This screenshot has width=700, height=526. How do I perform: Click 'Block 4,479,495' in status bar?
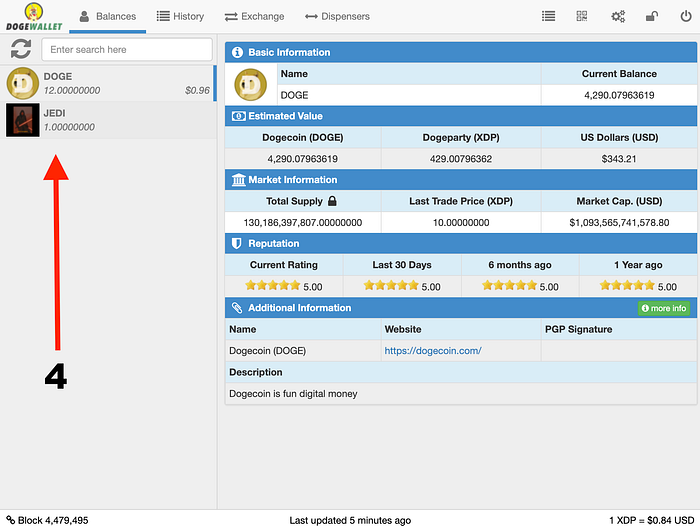click(53, 520)
